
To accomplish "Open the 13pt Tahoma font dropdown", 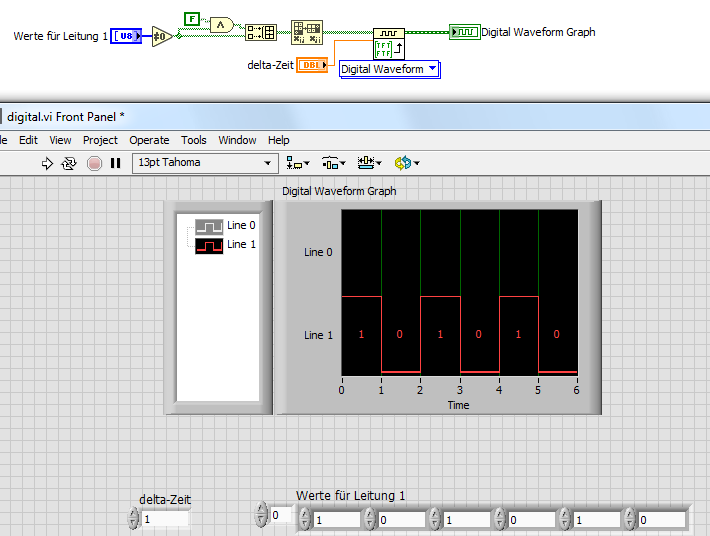I will (205, 163).
